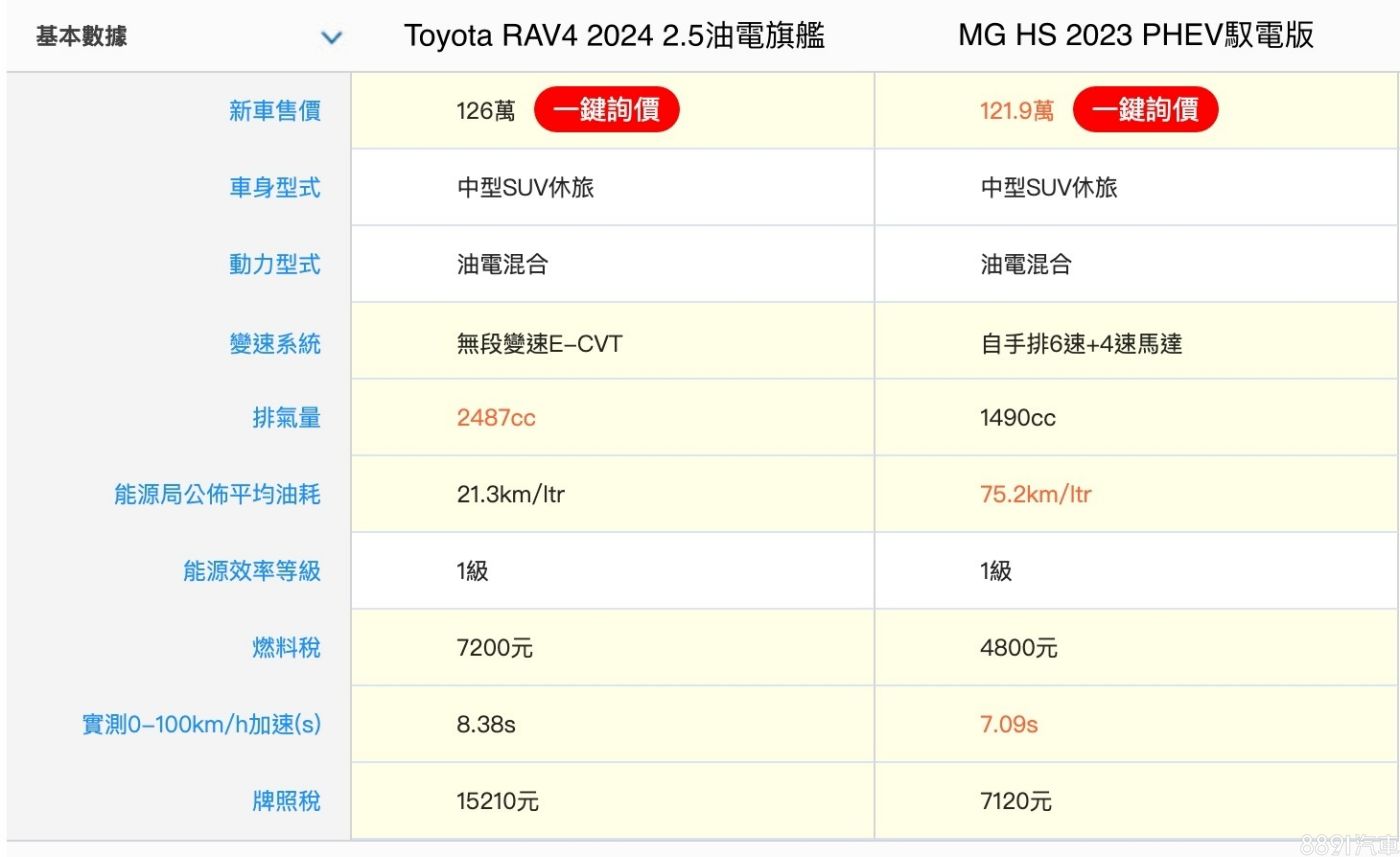
Task: Select the MG HS 2023 PHEV馭電版 header
Action: [1136, 36]
